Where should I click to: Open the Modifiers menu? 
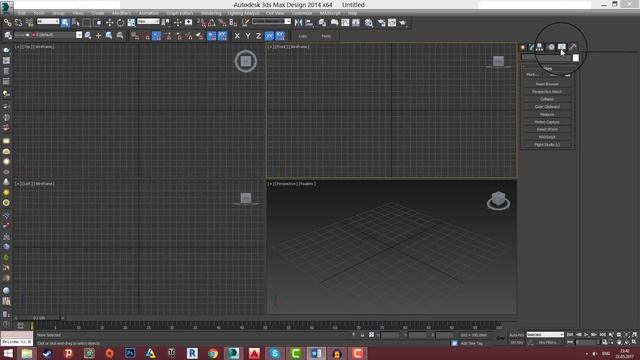(121, 13)
